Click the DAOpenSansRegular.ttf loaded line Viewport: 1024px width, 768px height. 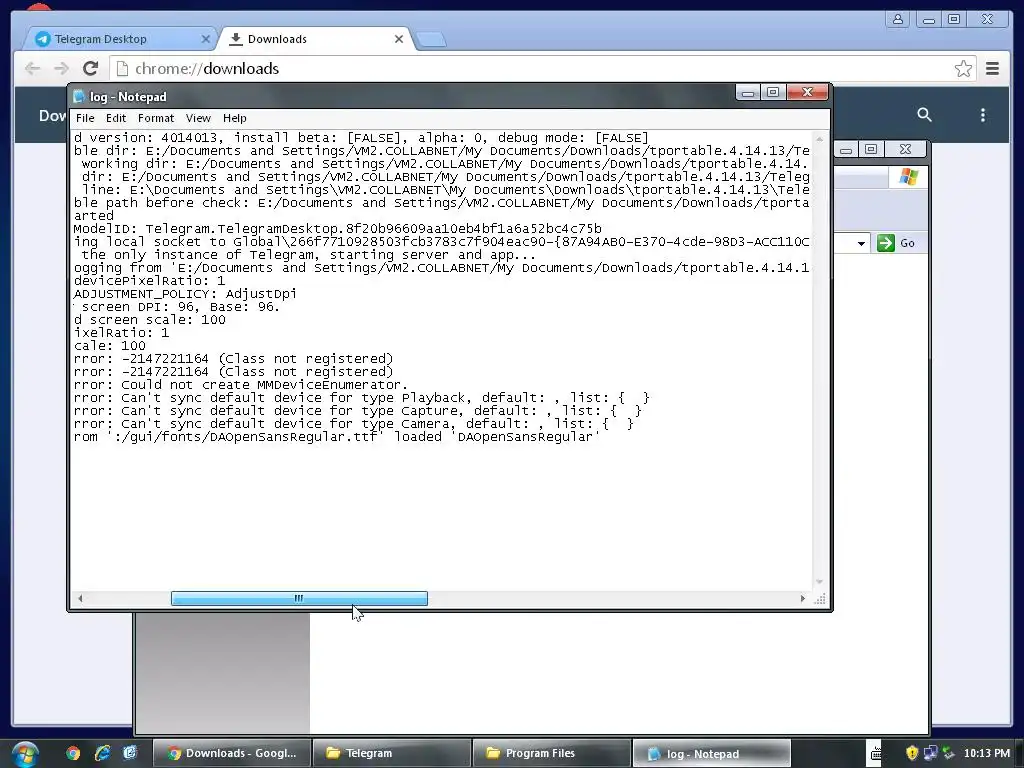pos(337,437)
